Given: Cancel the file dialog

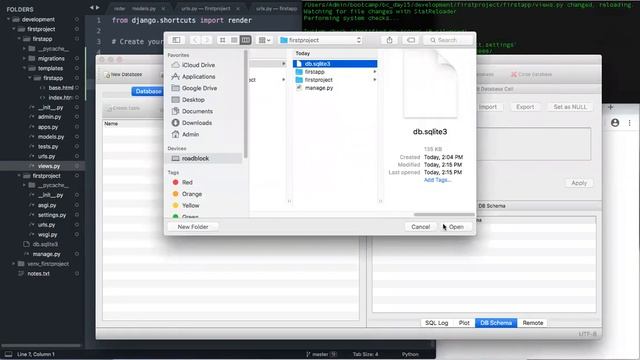Looking at the screenshot, I should point(420,227).
